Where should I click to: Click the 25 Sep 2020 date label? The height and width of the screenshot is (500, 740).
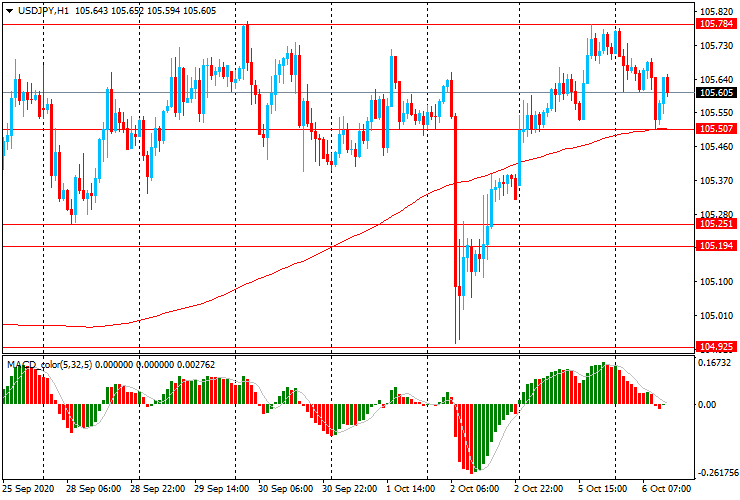click(x=26, y=490)
